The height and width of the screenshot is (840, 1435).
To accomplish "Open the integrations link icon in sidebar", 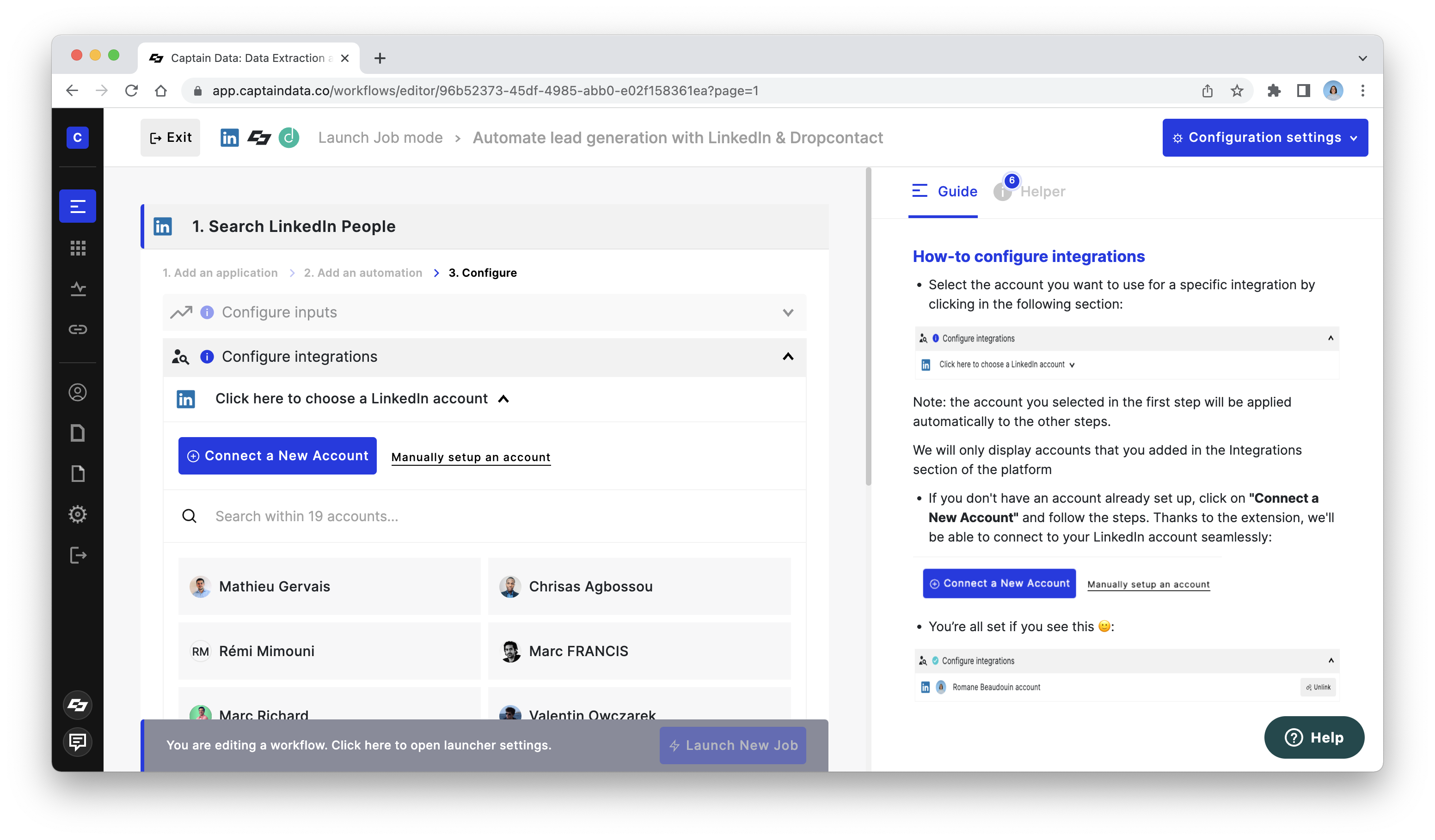I will (78, 329).
